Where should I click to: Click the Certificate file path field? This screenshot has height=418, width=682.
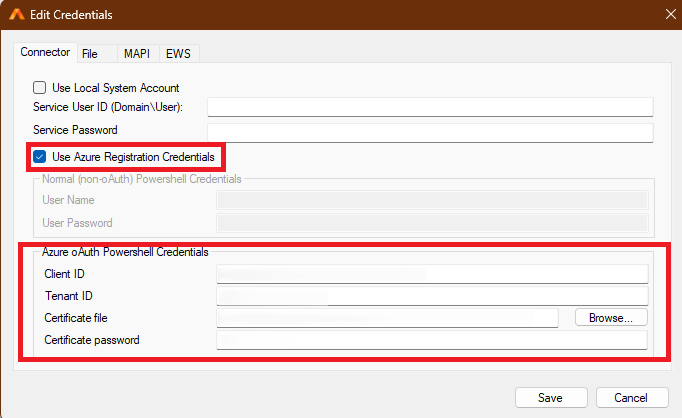pos(388,318)
